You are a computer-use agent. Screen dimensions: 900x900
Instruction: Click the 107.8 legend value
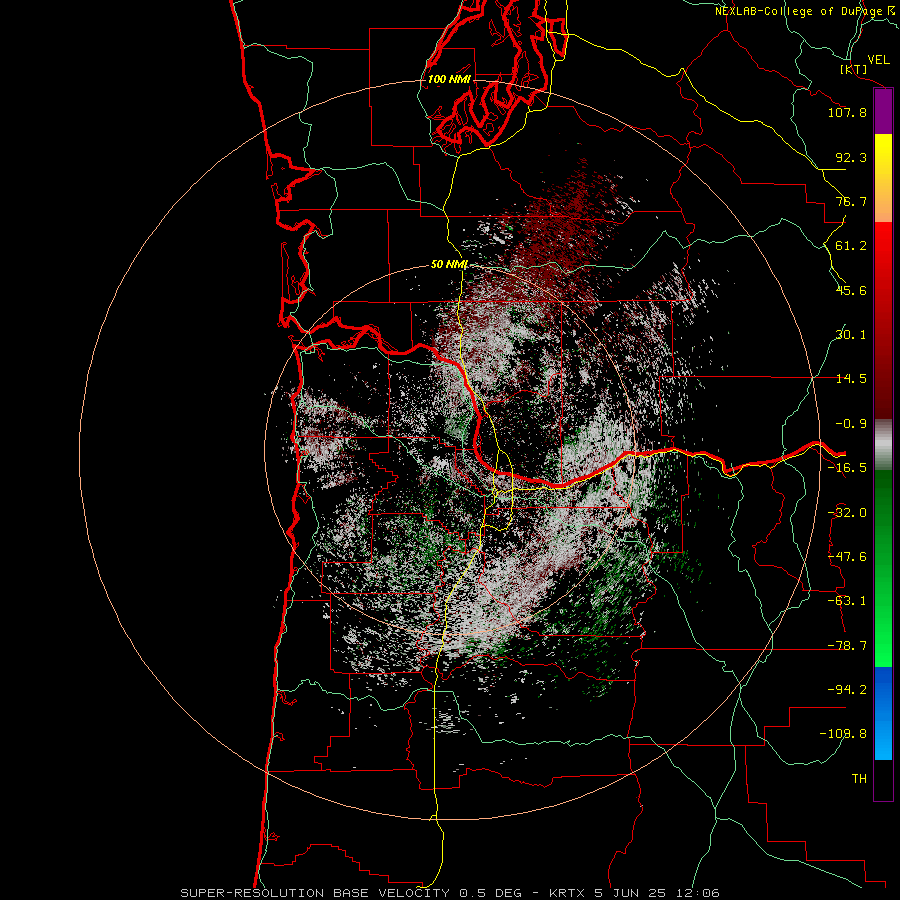pos(847,112)
